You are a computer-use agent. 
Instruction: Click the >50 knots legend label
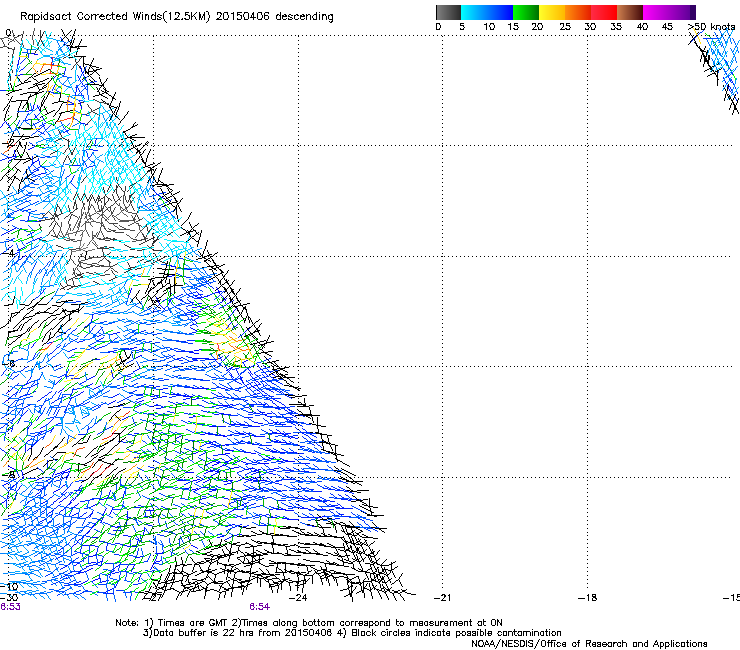[711, 27]
